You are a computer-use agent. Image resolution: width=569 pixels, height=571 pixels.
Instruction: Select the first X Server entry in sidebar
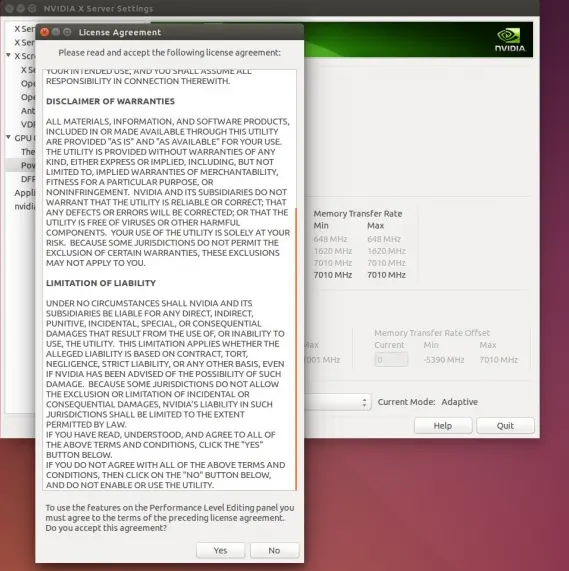click(x=24, y=29)
